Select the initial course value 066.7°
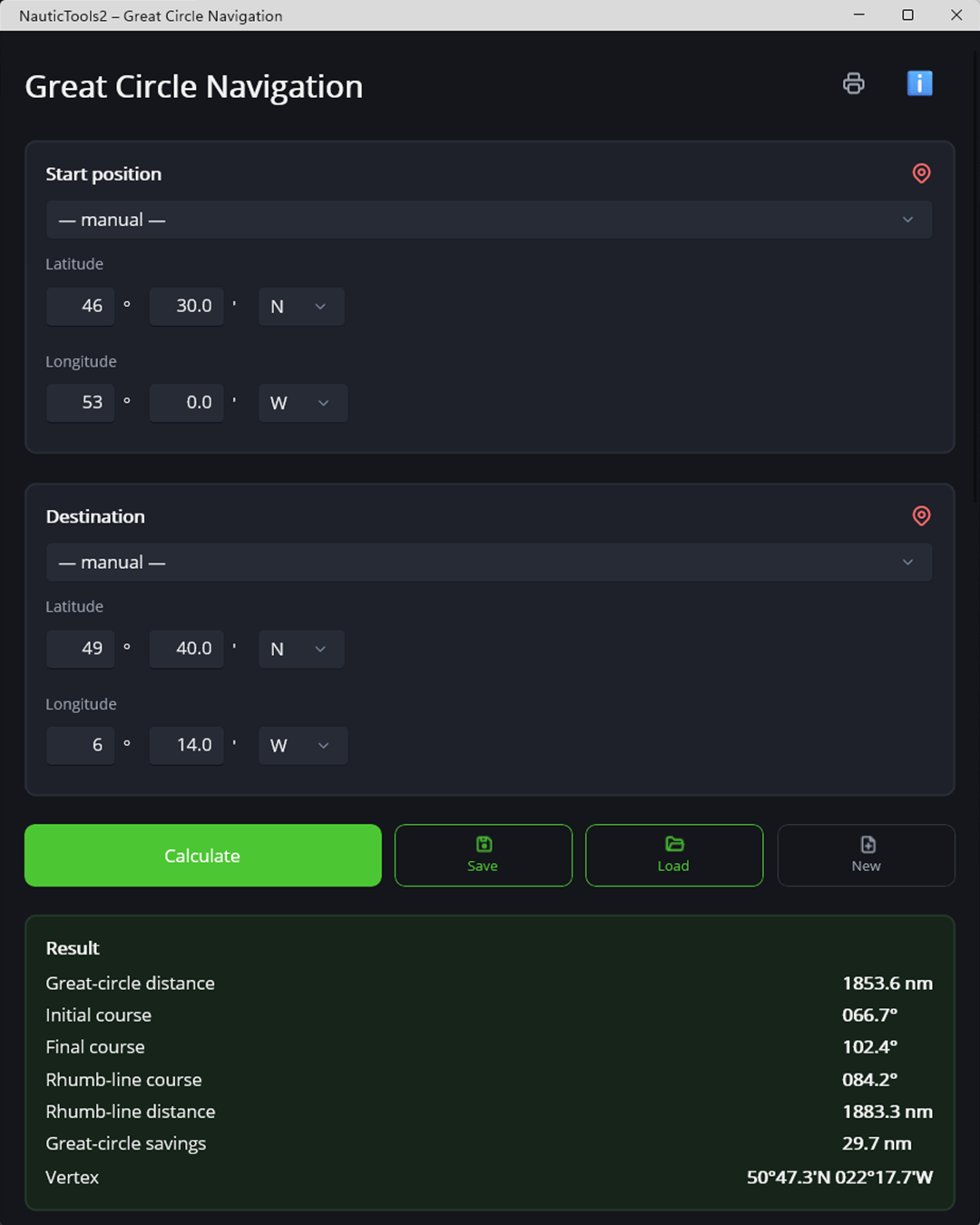The width and height of the screenshot is (980, 1225). [x=869, y=1015]
